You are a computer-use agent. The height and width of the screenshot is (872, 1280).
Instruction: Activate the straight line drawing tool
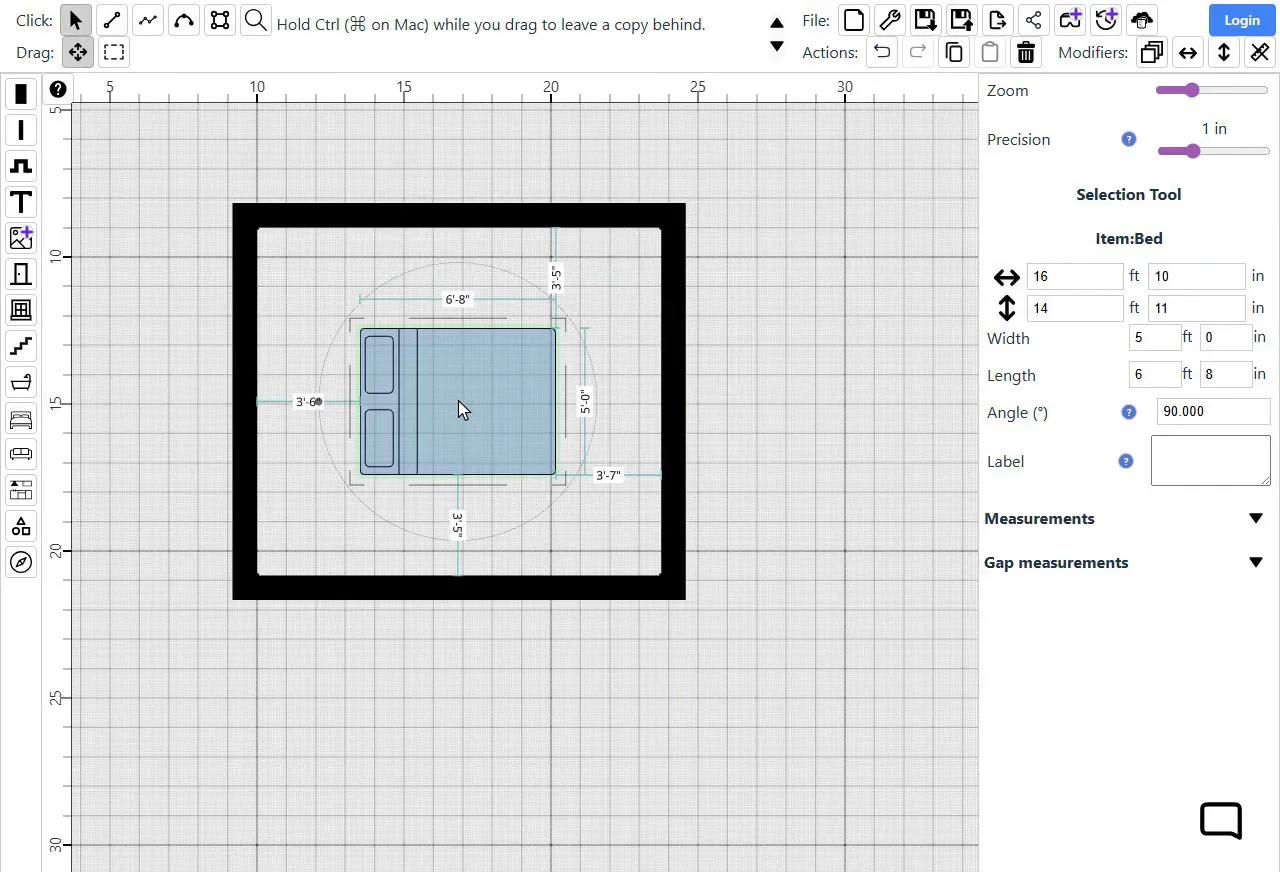112,20
